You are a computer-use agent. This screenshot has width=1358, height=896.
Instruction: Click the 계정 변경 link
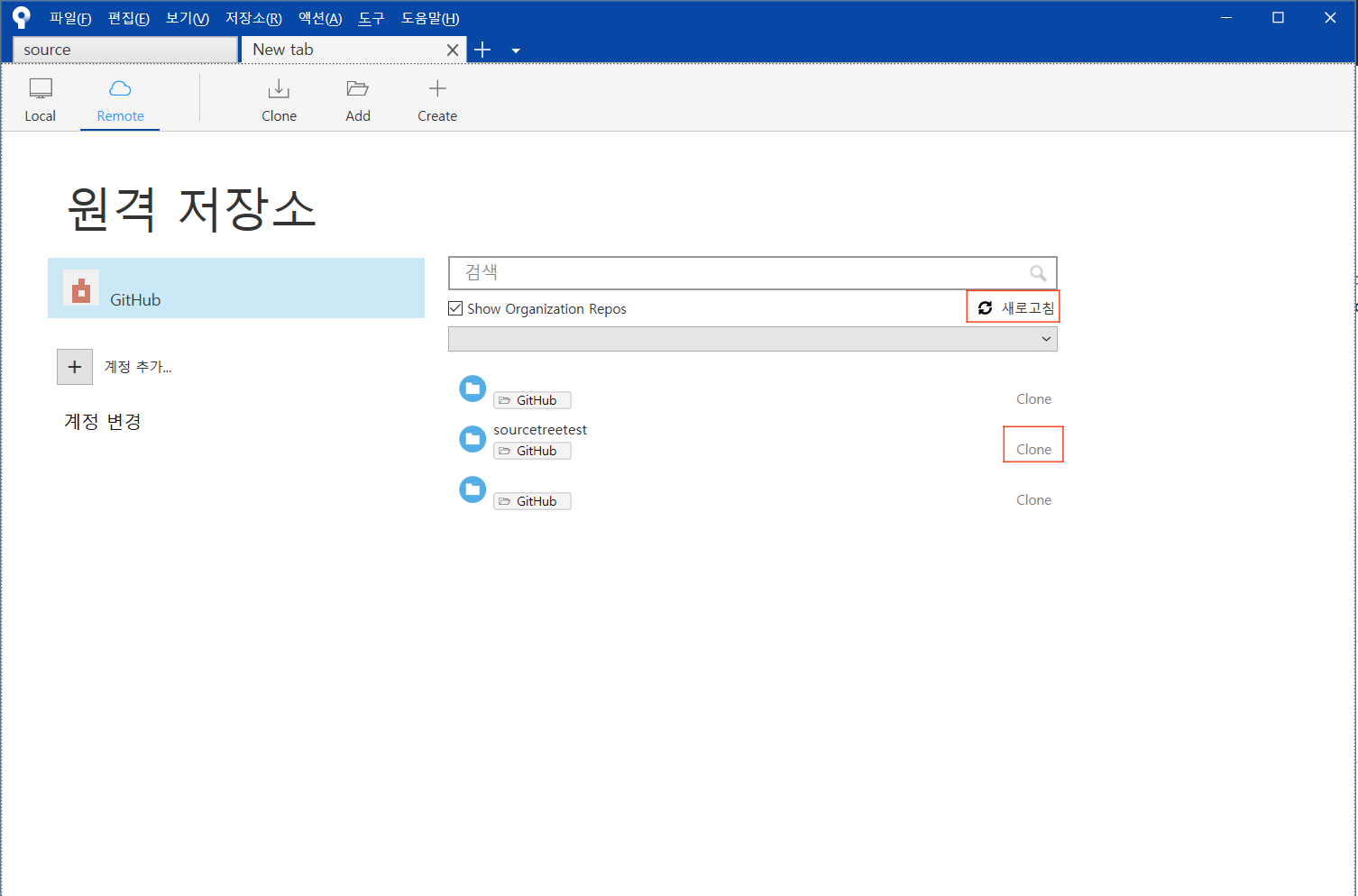(103, 421)
